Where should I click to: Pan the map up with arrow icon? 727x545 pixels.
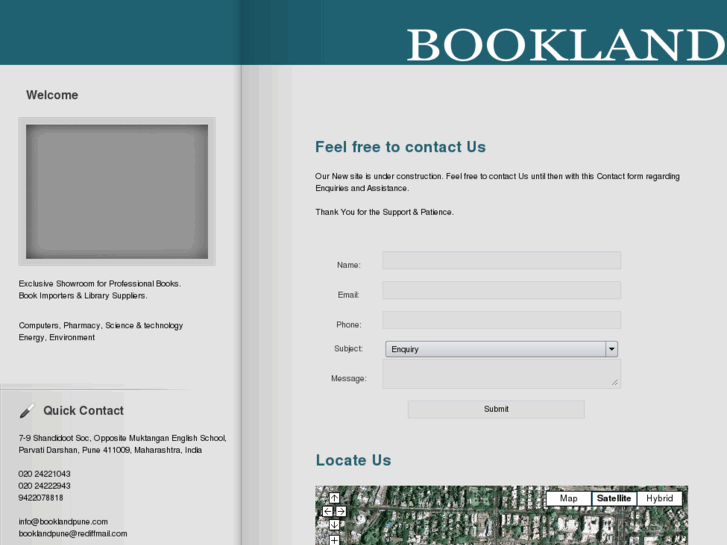(x=334, y=498)
